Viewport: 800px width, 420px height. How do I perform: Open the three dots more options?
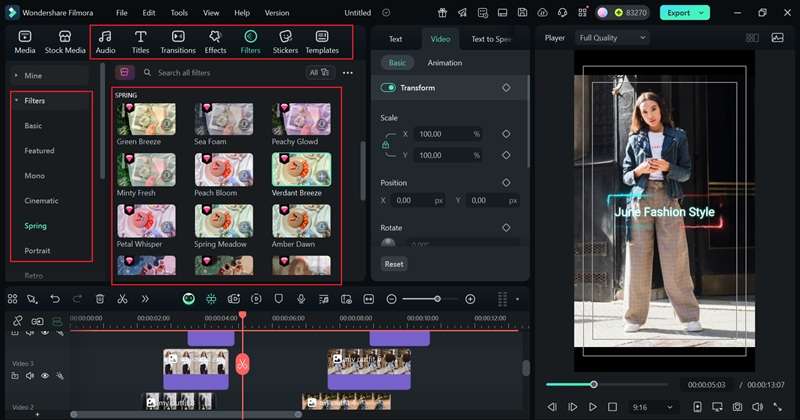(348, 73)
